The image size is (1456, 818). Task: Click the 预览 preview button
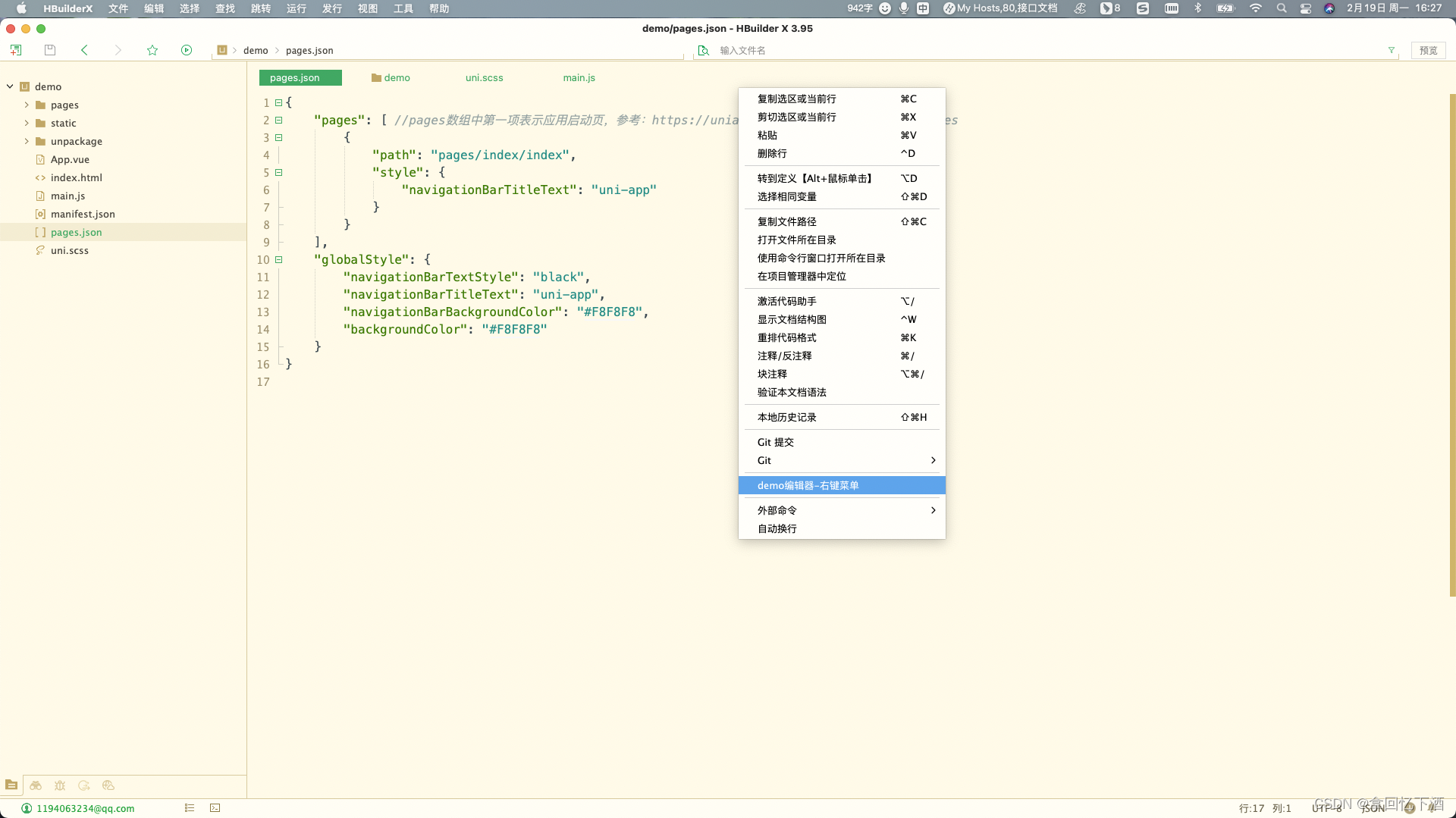point(1429,50)
